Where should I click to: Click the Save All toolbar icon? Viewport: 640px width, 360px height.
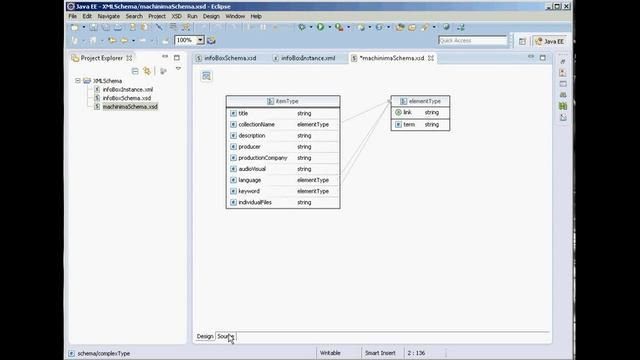click(x=106, y=27)
